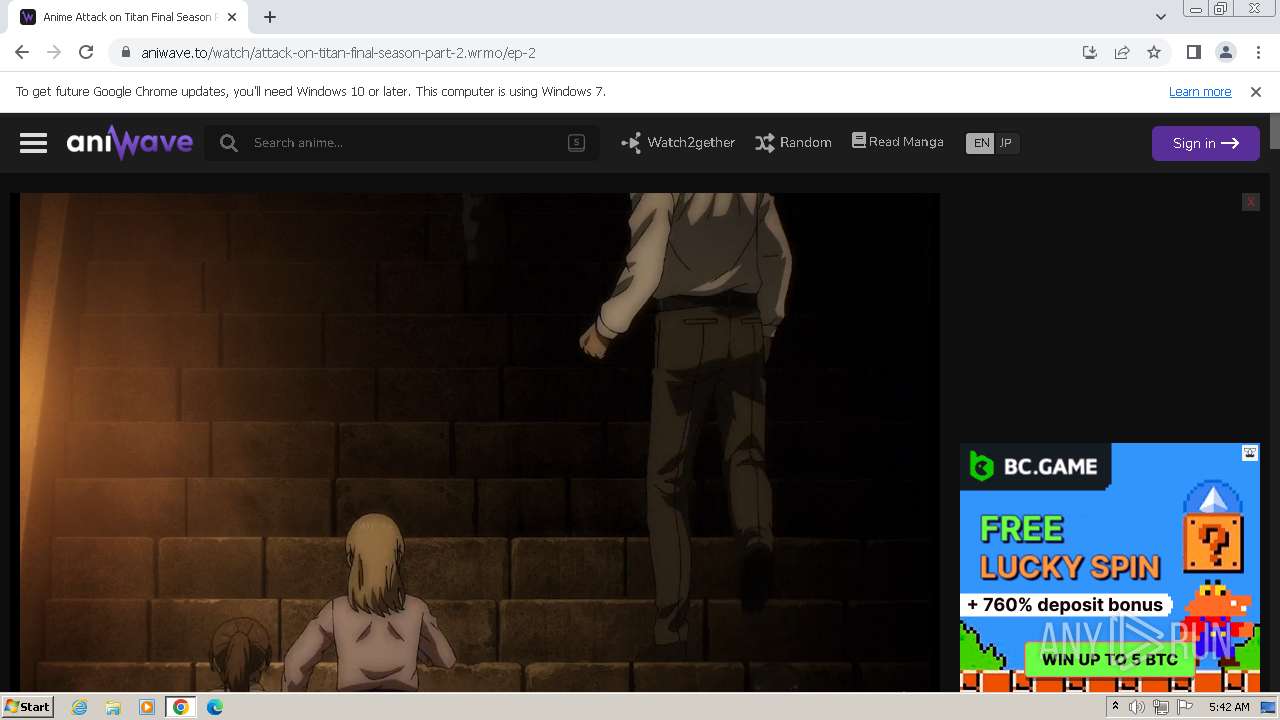Open the network tray icon
This screenshot has height=720, width=1280.
tap(1161, 707)
